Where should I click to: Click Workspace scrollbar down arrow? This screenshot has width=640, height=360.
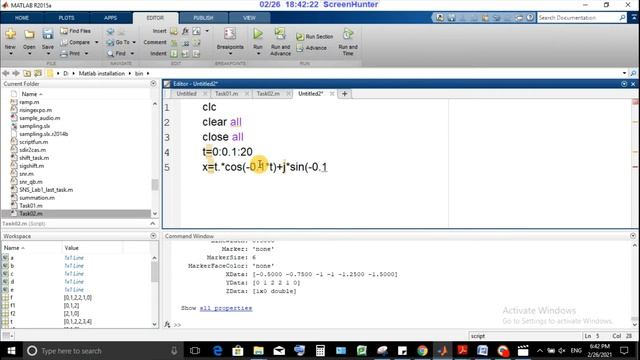155,324
